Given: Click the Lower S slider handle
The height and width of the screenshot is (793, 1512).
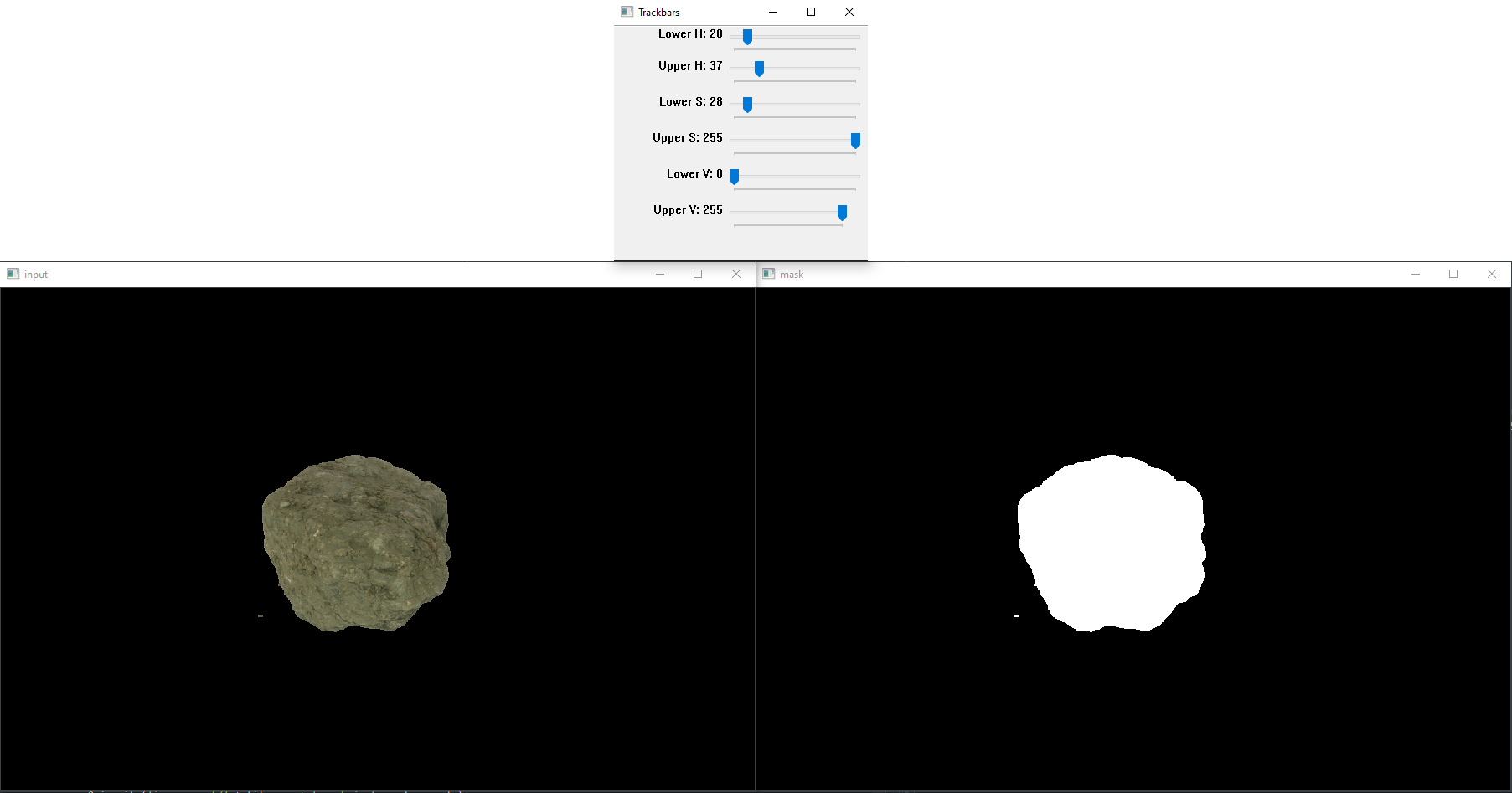Looking at the screenshot, I should (x=747, y=105).
